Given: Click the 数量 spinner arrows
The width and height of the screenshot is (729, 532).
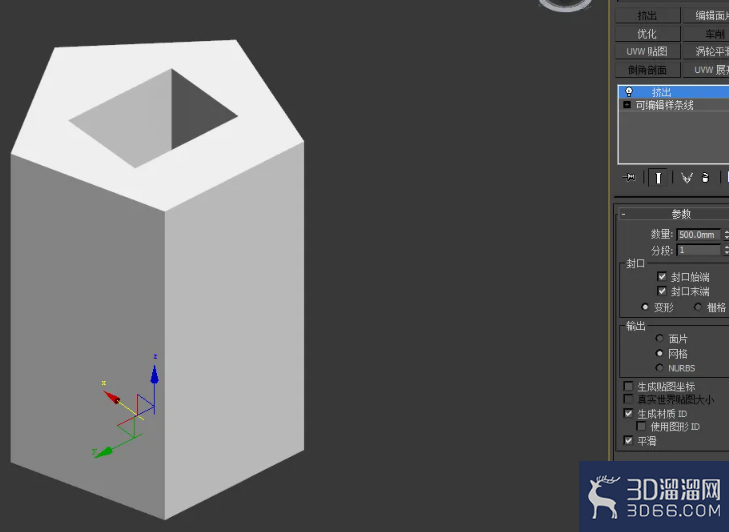Looking at the screenshot, I should pyautogui.click(x=725, y=235).
